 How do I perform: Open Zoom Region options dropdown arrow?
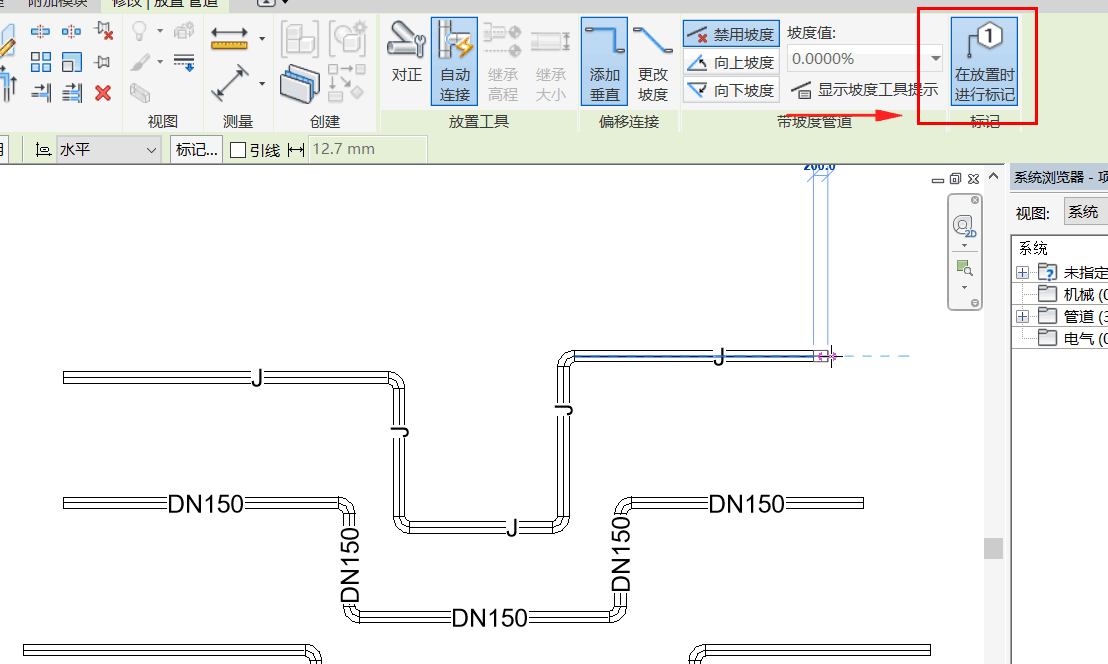(965, 287)
